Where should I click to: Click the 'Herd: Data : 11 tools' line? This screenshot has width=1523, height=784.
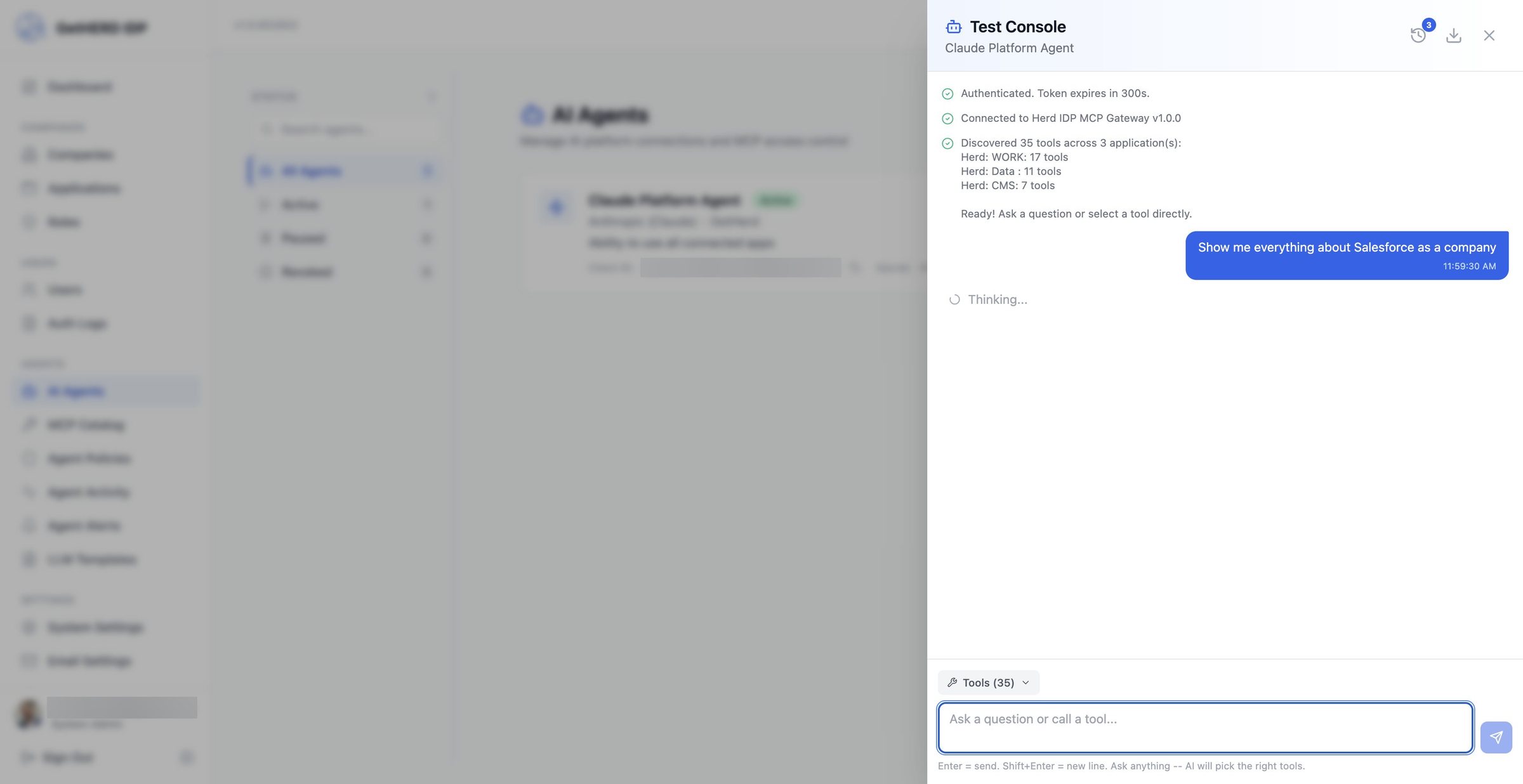pyautogui.click(x=1011, y=171)
